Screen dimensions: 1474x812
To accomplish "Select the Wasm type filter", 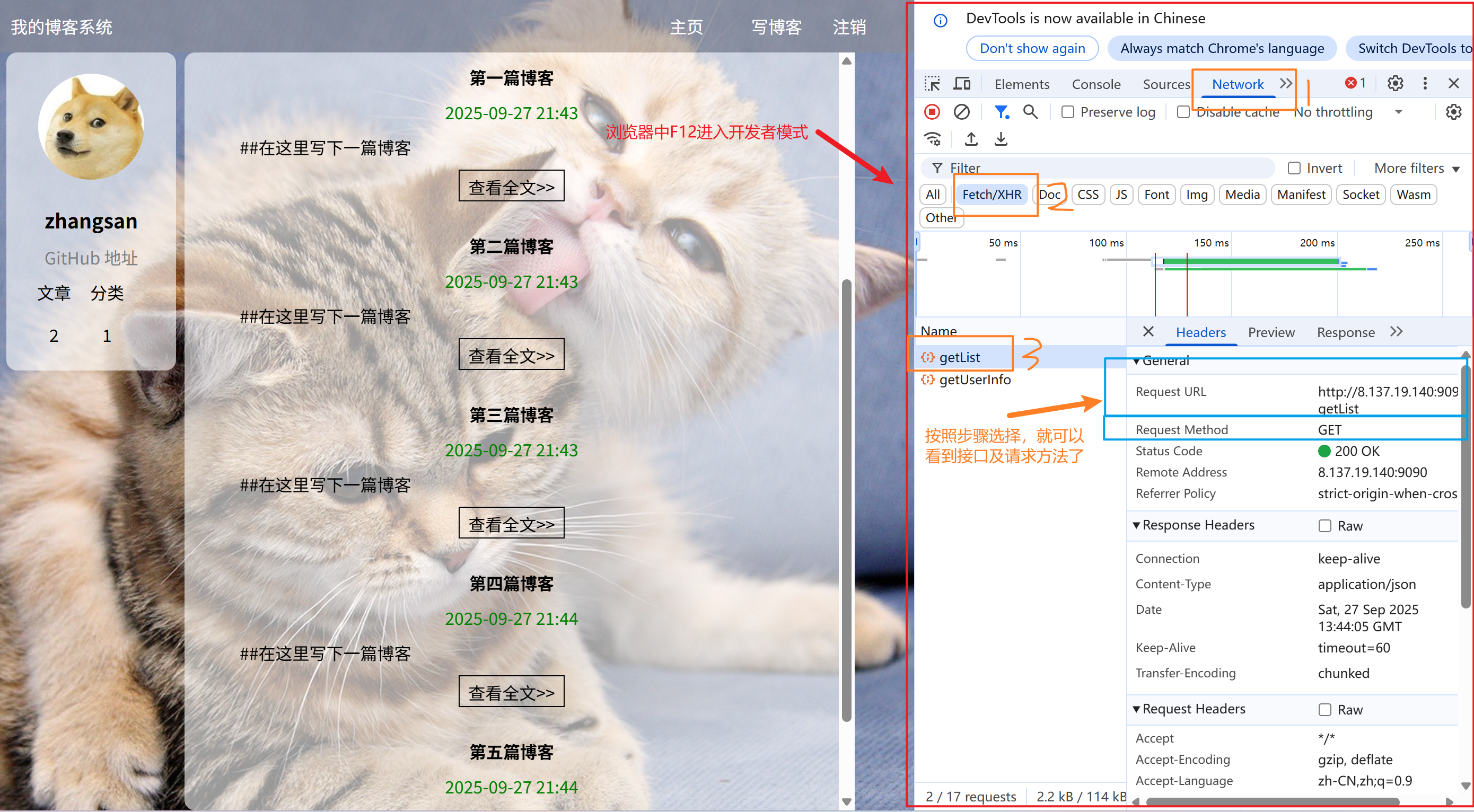I will click(x=1414, y=195).
